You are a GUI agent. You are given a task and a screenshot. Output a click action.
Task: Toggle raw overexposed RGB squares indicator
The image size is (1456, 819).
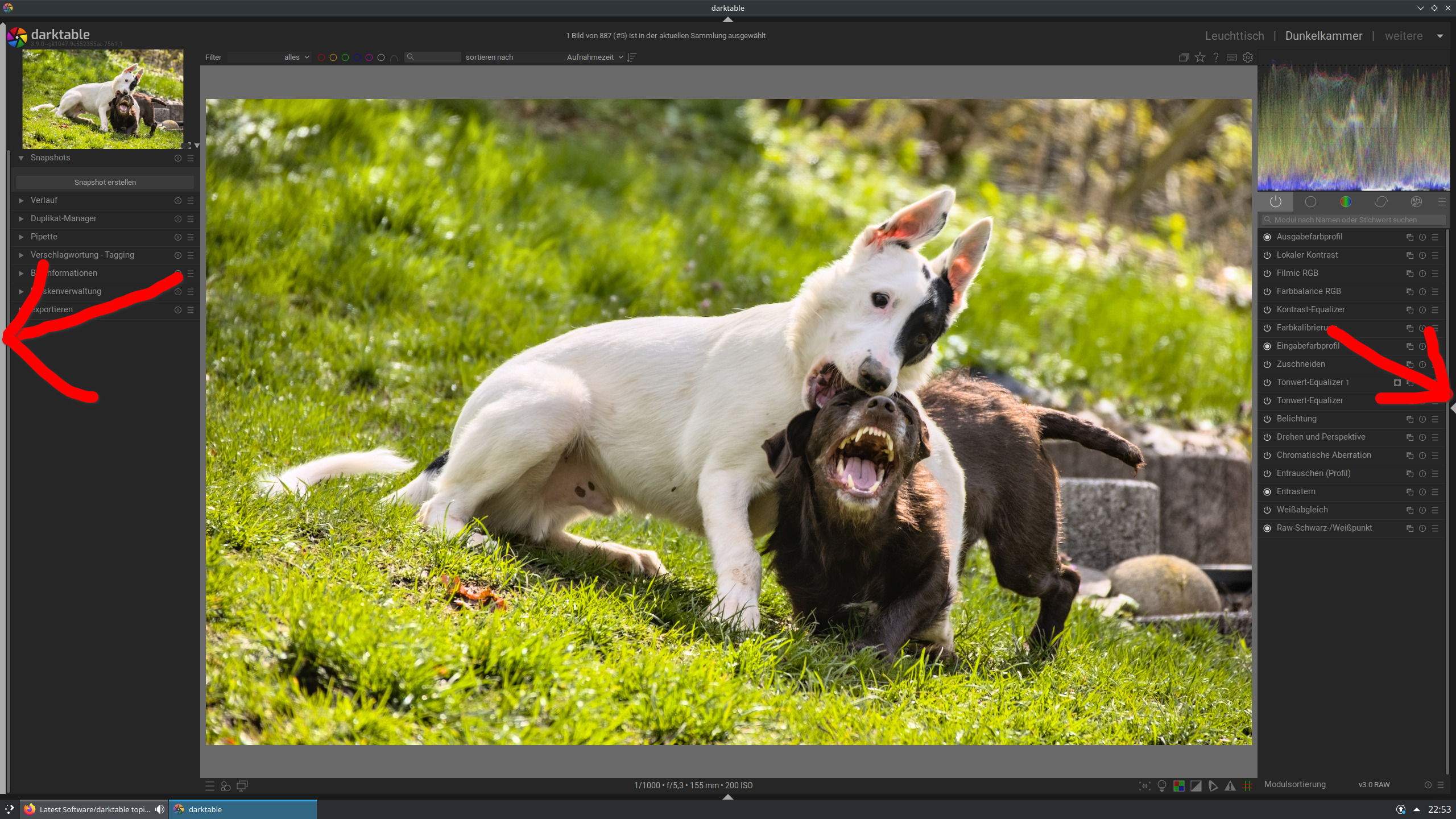[1179, 785]
